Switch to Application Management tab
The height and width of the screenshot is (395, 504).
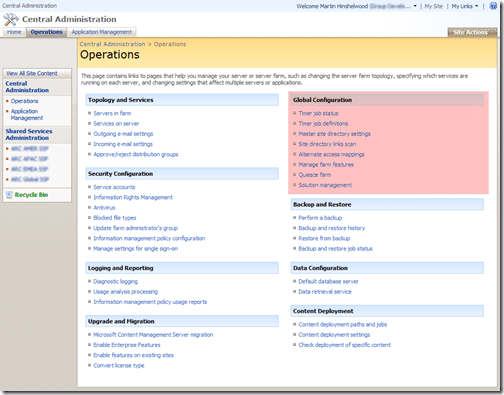tap(102, 32)
